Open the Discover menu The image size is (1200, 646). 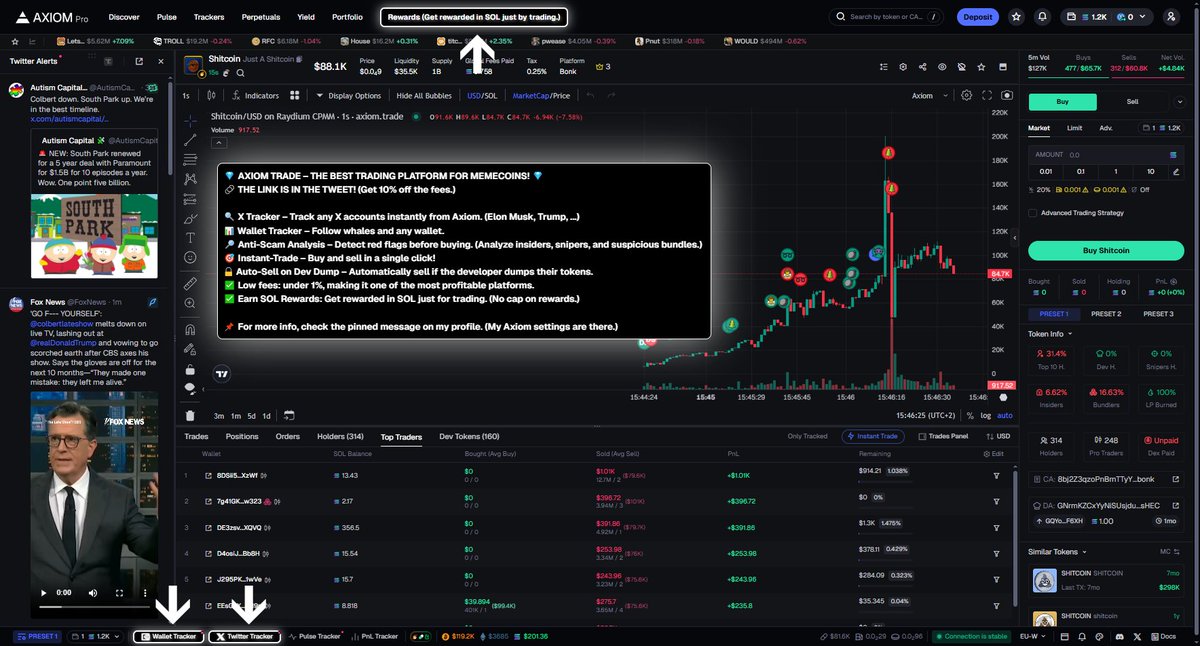pyautogui.click(x=124, y=17)
